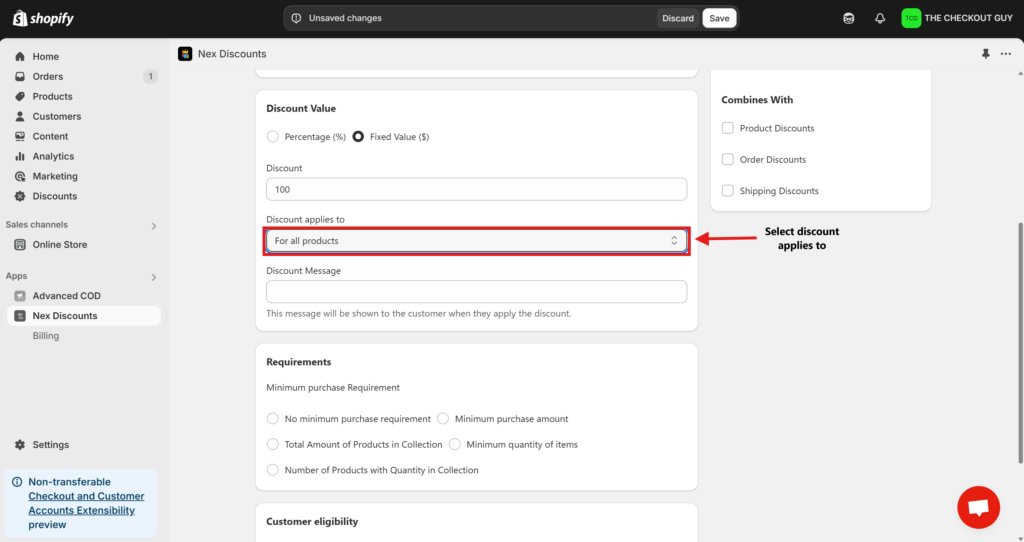The height and width of the screenshot is (542, 1024).
Task: Open Settings from the sidebar gear
Action: pos(50,445)
